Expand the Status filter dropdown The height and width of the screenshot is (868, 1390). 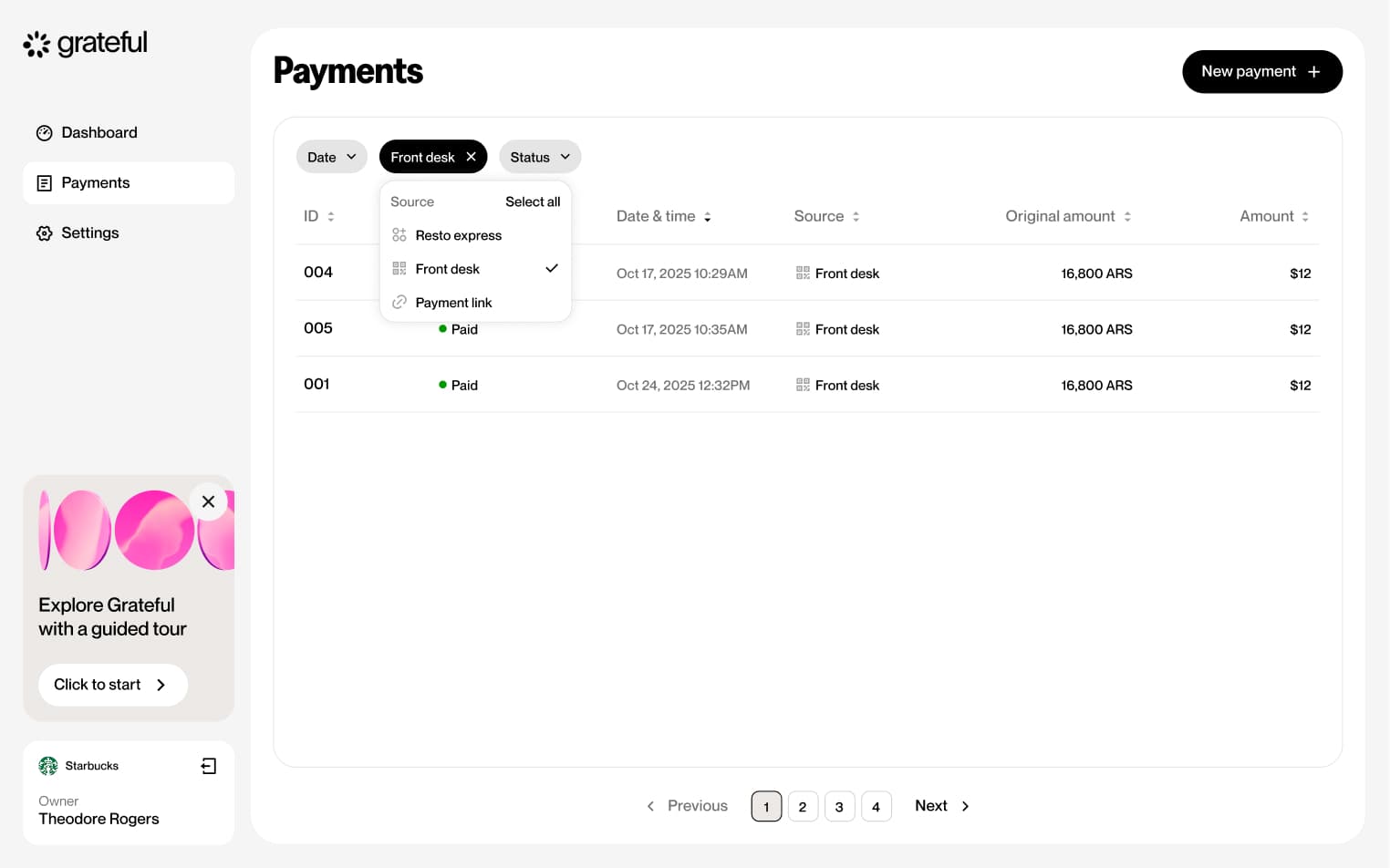539,157
